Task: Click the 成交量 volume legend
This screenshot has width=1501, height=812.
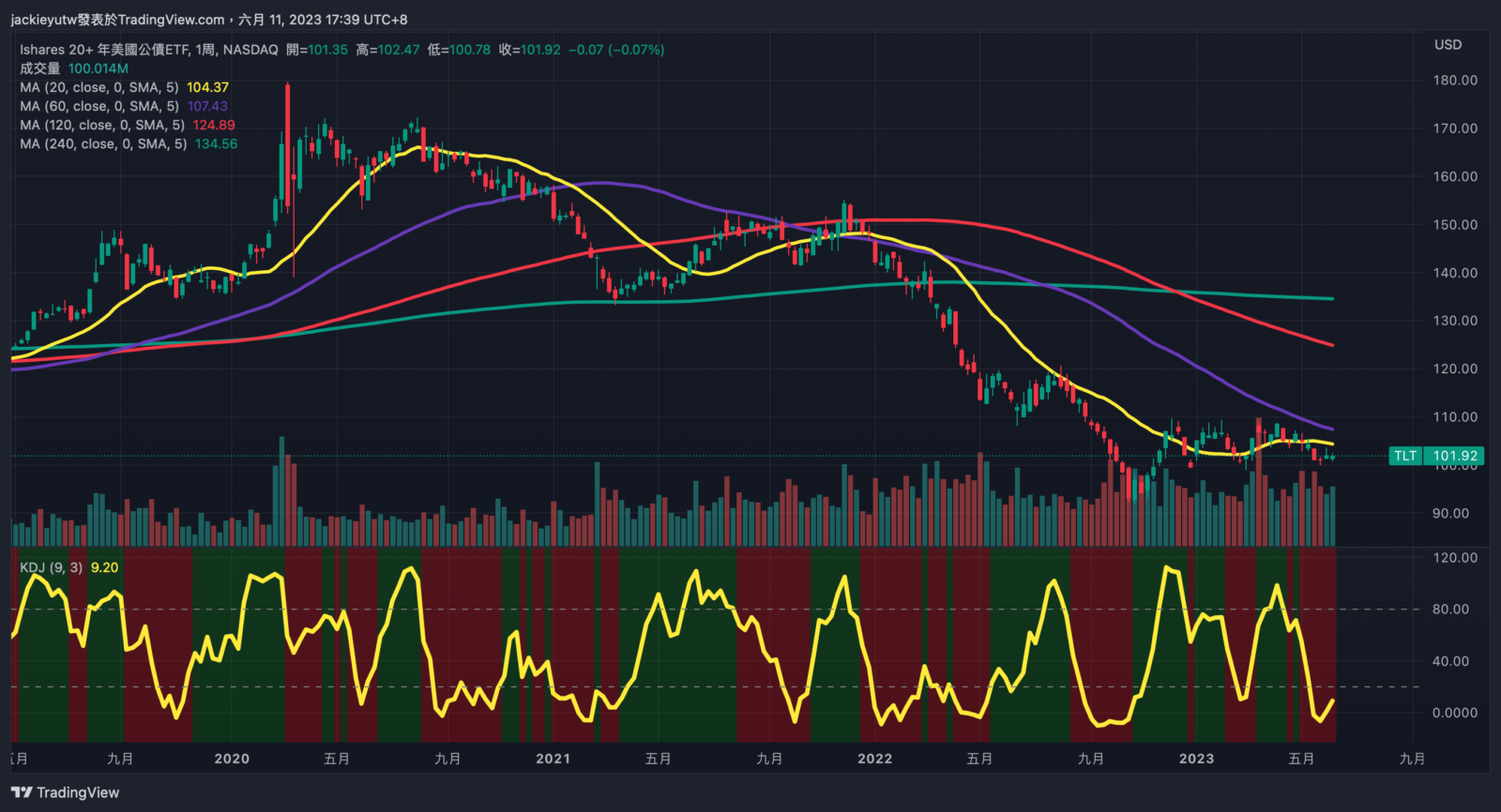Action: coord(40,68)
